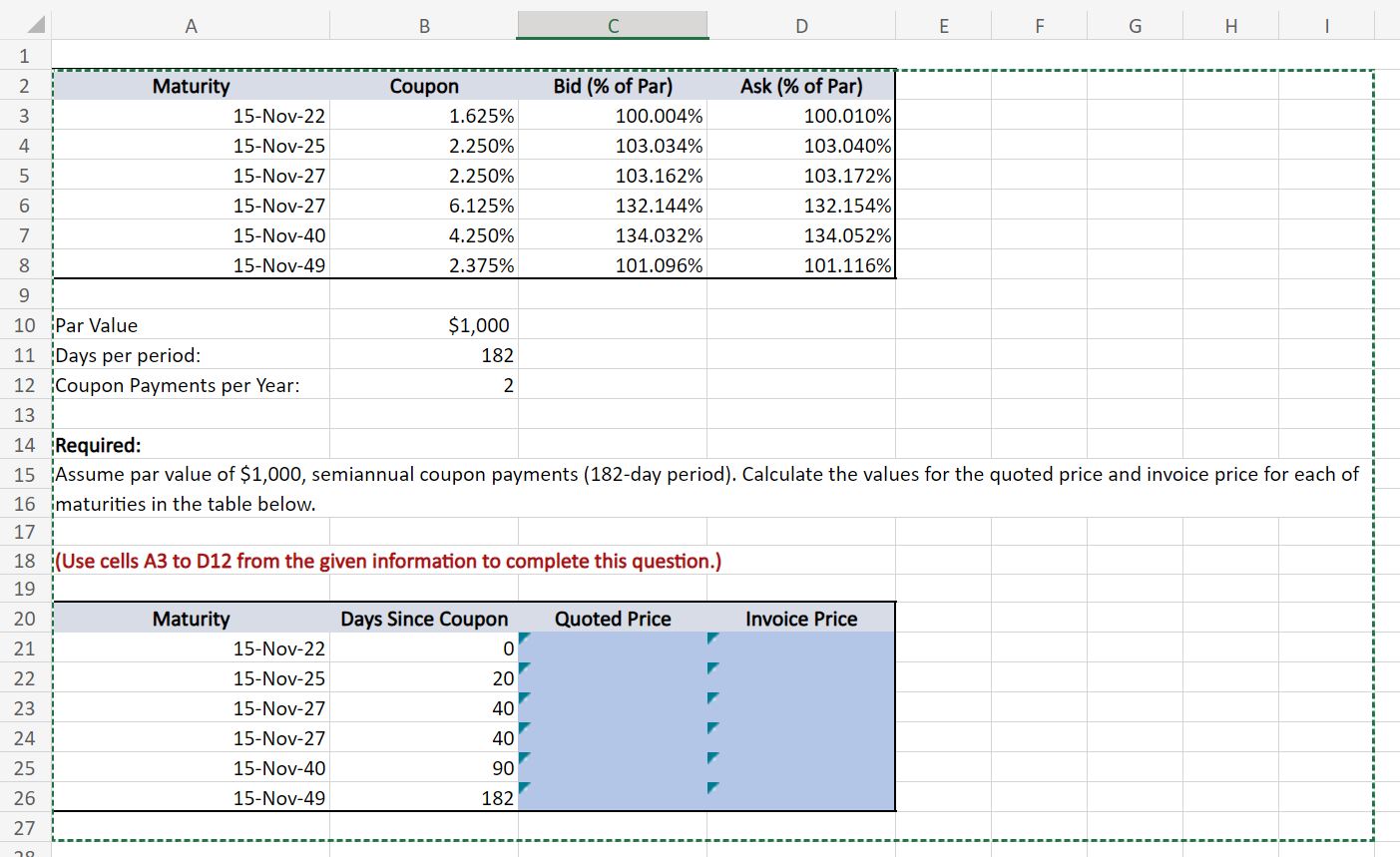The height and width of the screenshot is (857, 1400).
Task: Select the Maturity header in the lower table
Action: coord(191,619)
